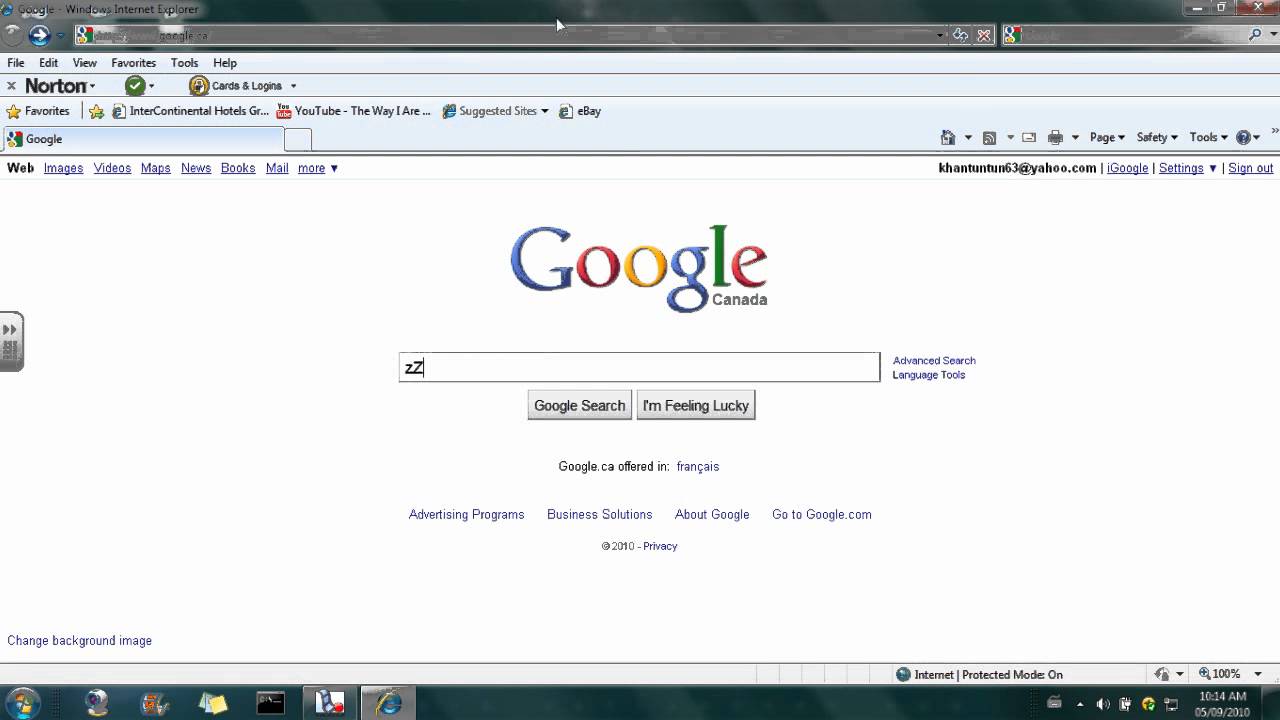The height and width of the screenshot is (720, 1280).
Task: Open the News link
Action: 196,168
